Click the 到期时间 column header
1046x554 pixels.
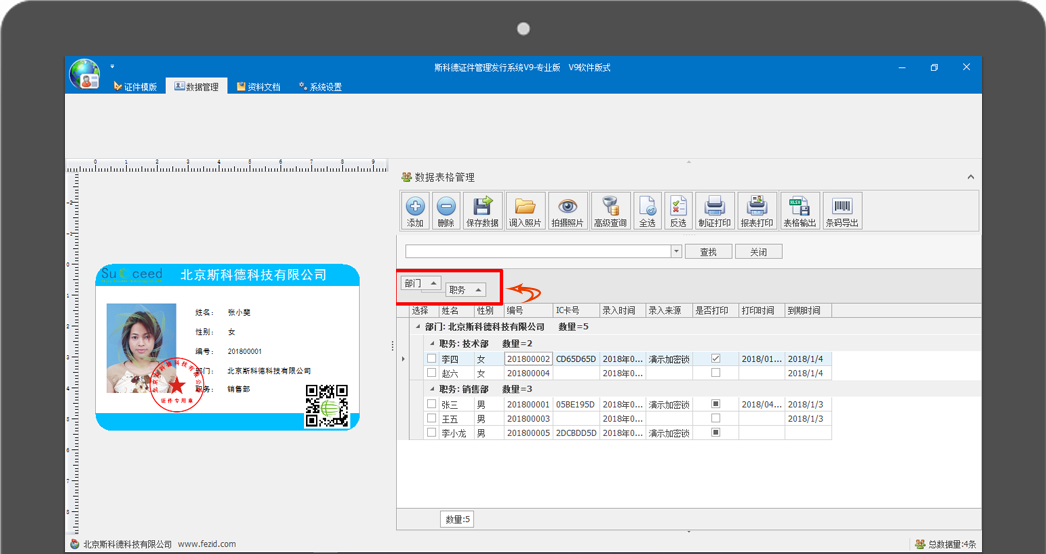tap(808, 311)
